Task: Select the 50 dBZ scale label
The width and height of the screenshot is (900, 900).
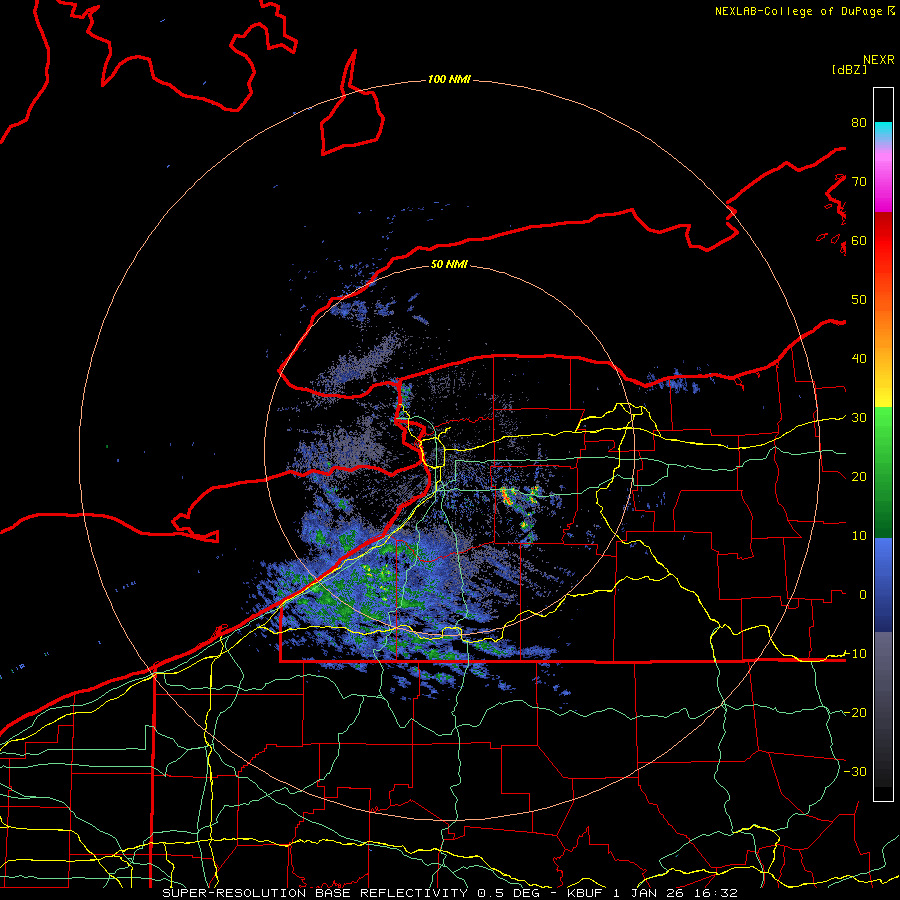Action: point(859,300)
